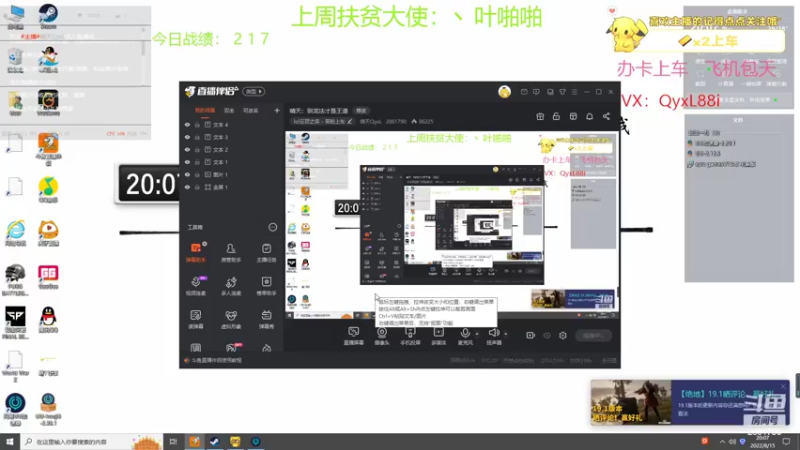Viewport: 800px width, 450px height.
Task: Collapse the 工具箱 toolbox panel with the circle button
Action: coord(273,227)
